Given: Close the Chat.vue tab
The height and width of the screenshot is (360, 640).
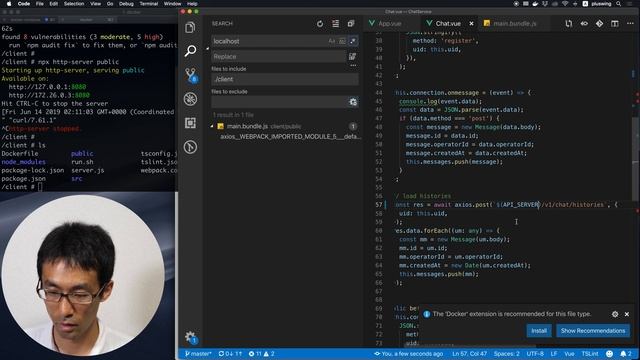Looking at the screenshot, I should (x=471, y=24).
